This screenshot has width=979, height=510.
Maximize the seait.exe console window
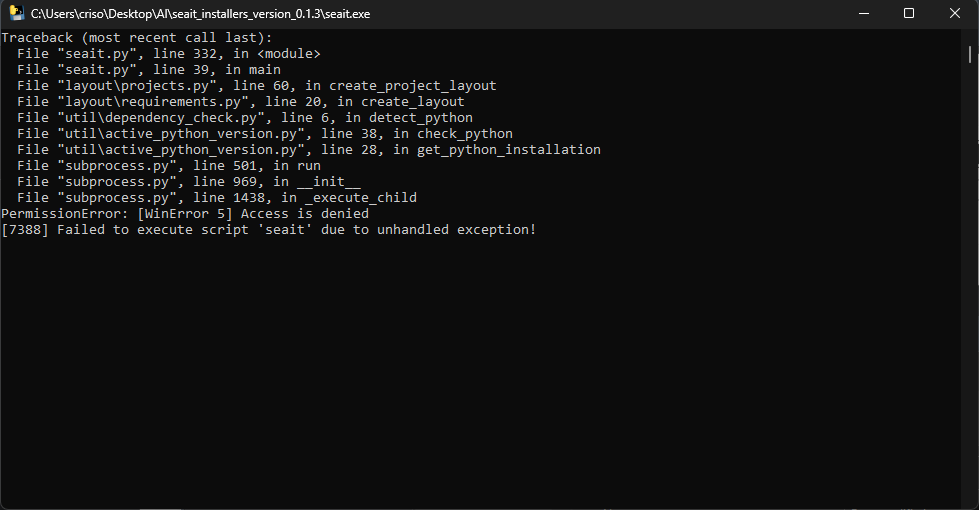[x=909, y=13]
